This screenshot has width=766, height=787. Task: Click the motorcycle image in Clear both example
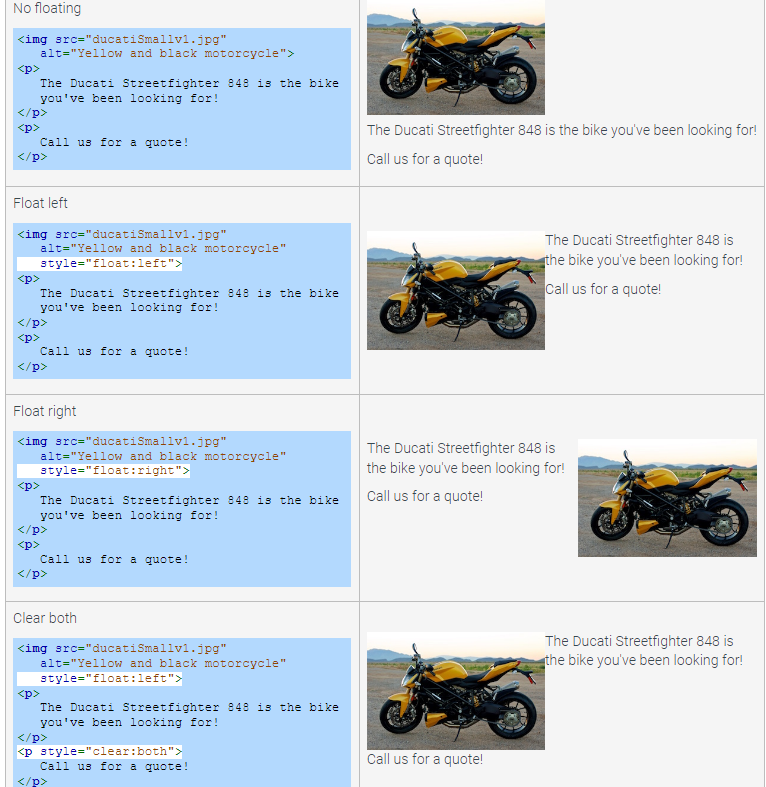click(x=455, y=691)
